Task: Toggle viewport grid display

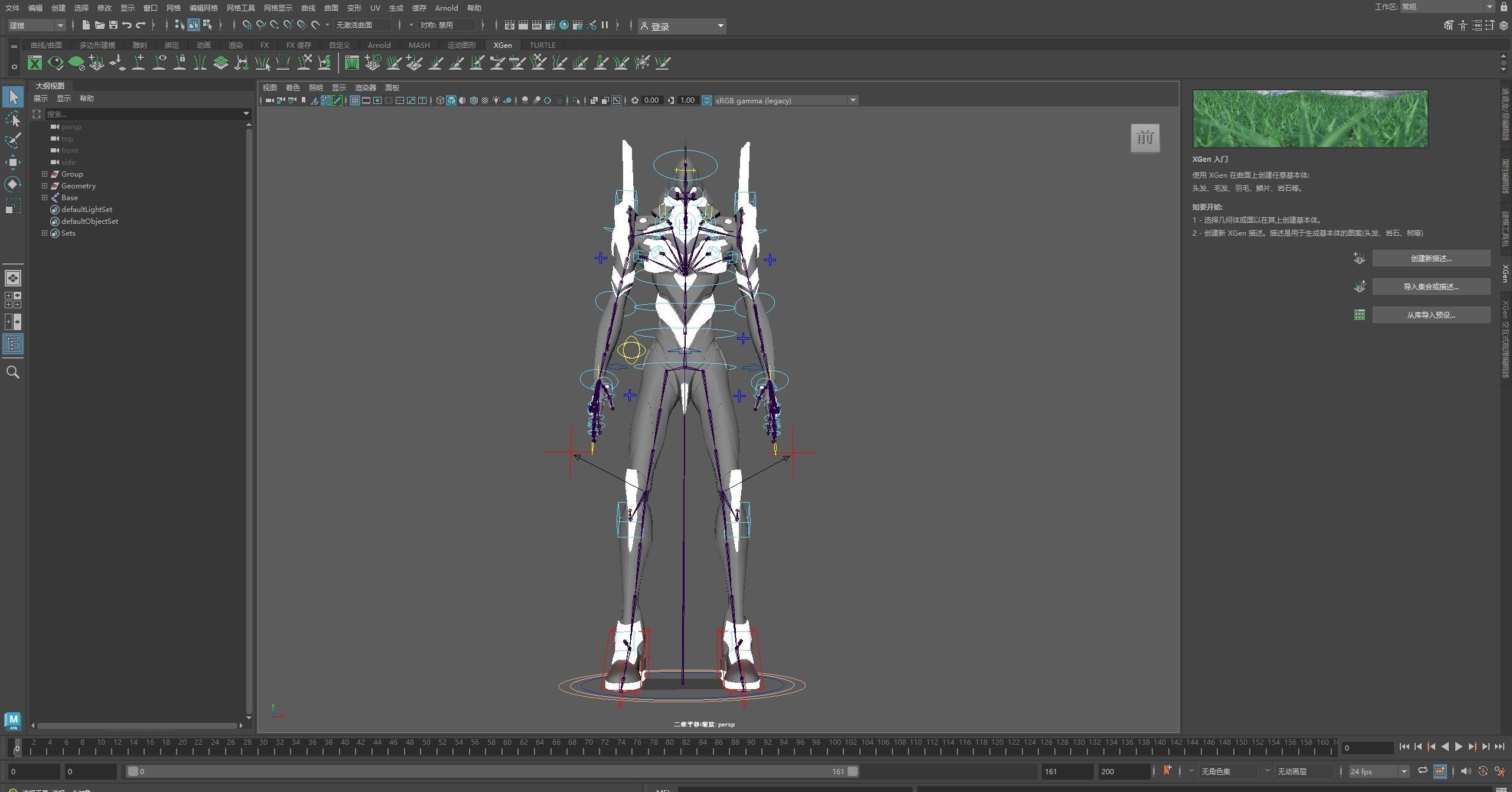Action: pos(355,100)
